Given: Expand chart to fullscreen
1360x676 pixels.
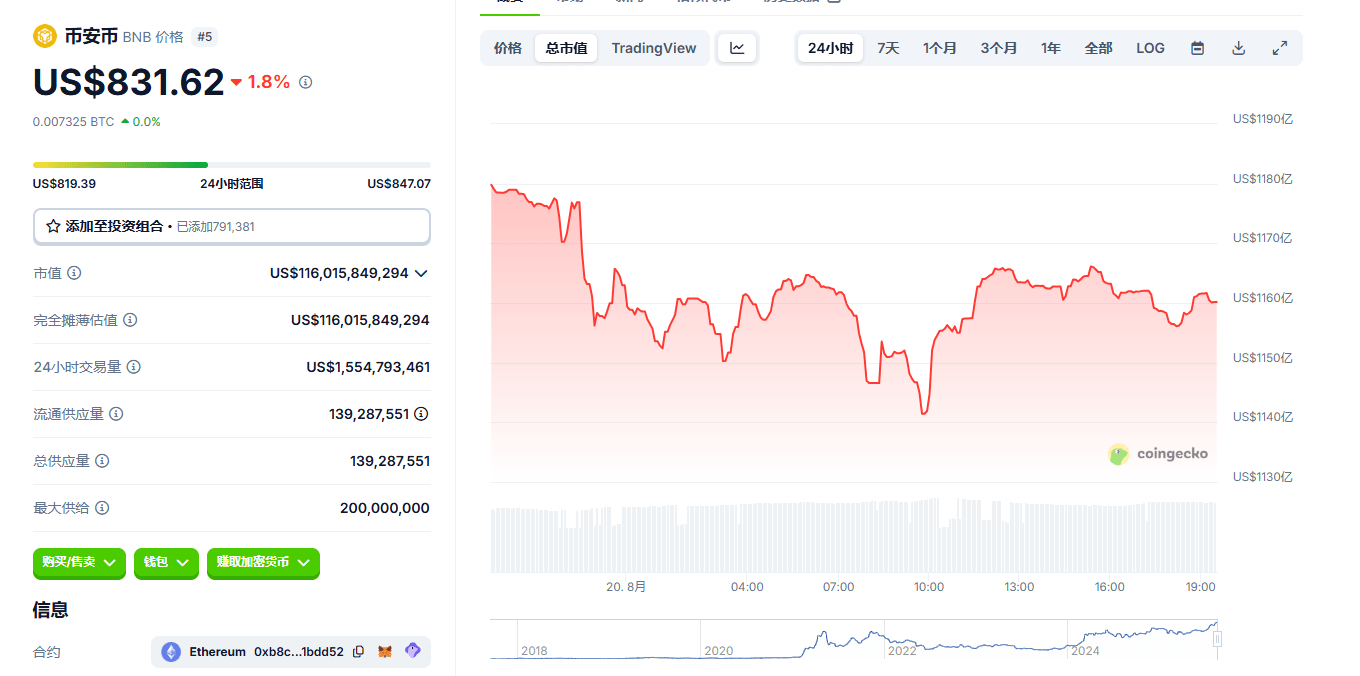Looking at the screenshot, I should [x=1279, y=48].
